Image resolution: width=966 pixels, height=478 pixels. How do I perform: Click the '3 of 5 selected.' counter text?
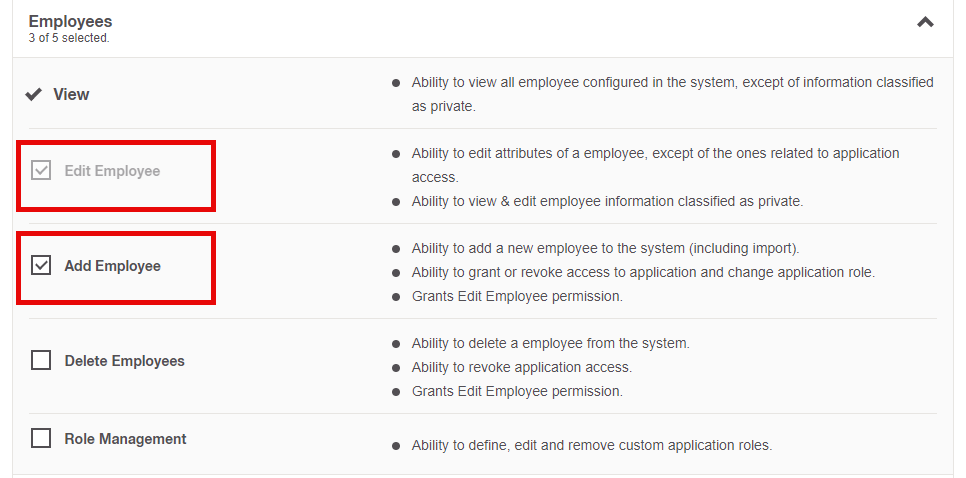coord(69,38)
